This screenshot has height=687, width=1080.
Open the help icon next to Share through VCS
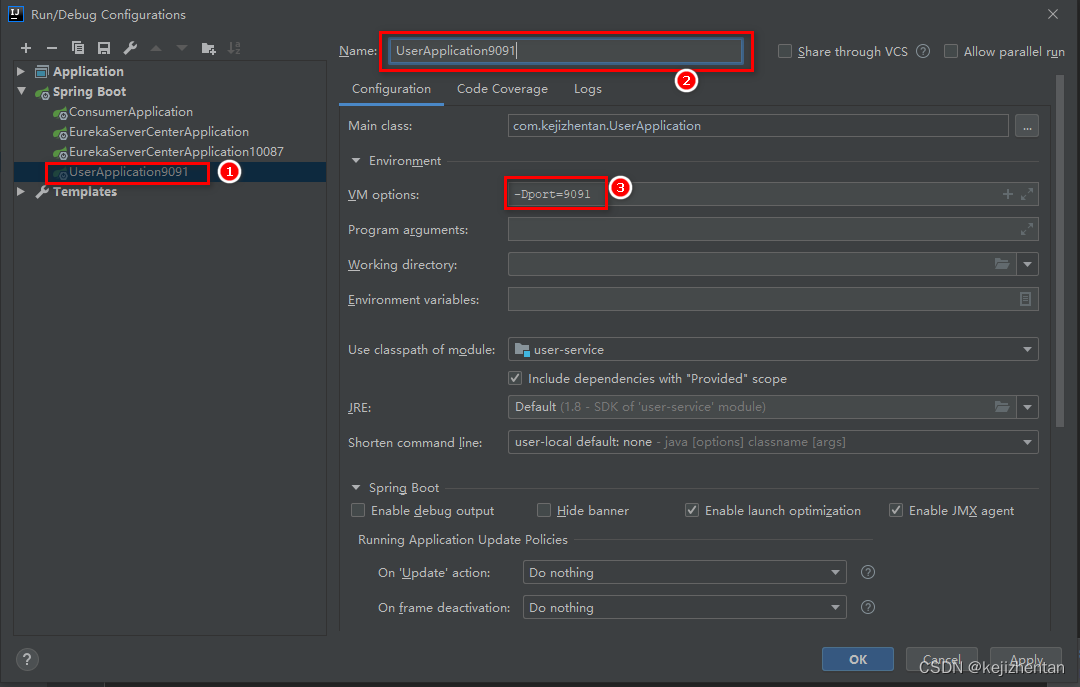coord(923,51)
